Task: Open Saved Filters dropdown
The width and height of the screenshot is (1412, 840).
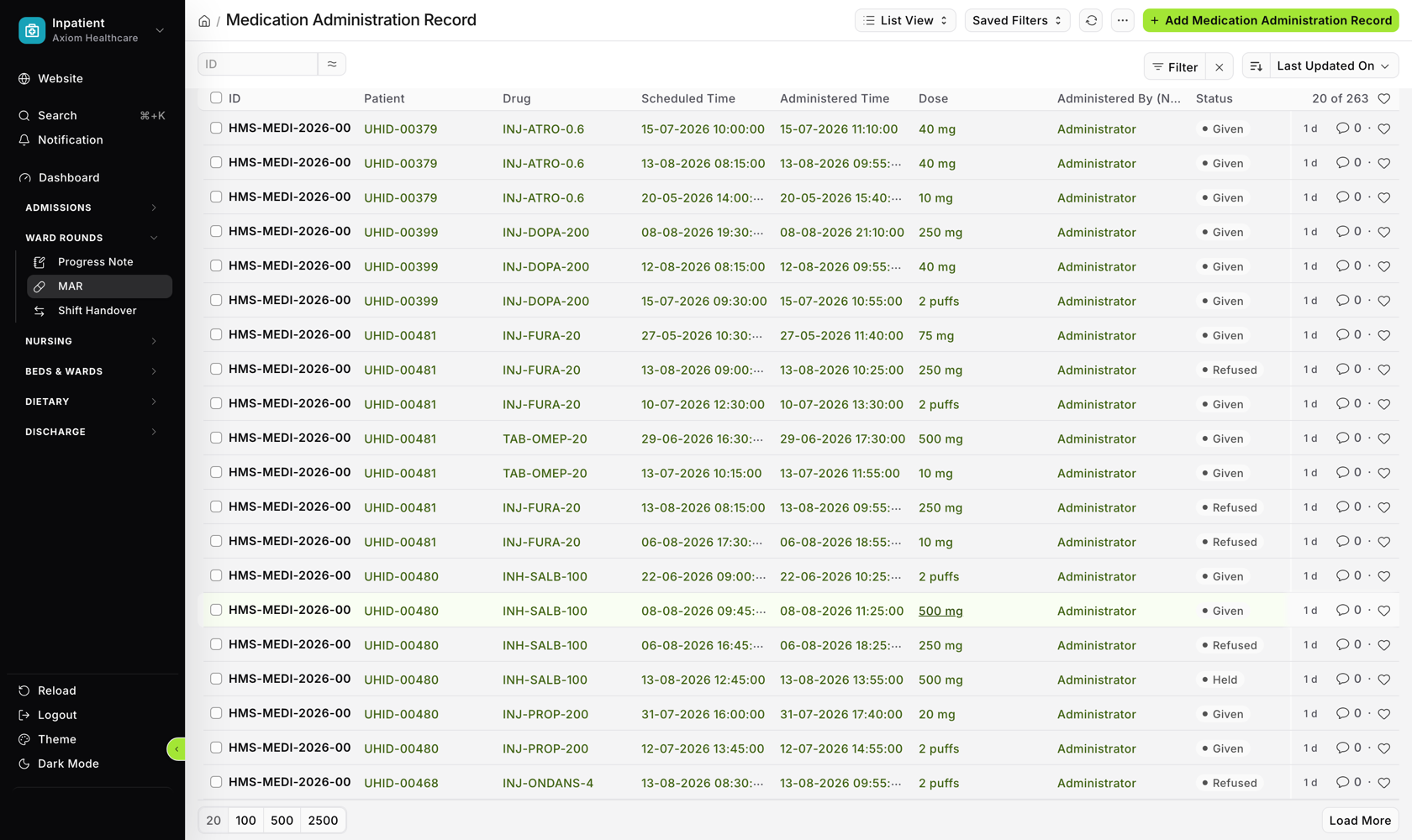Action: tap(1017, 20)
